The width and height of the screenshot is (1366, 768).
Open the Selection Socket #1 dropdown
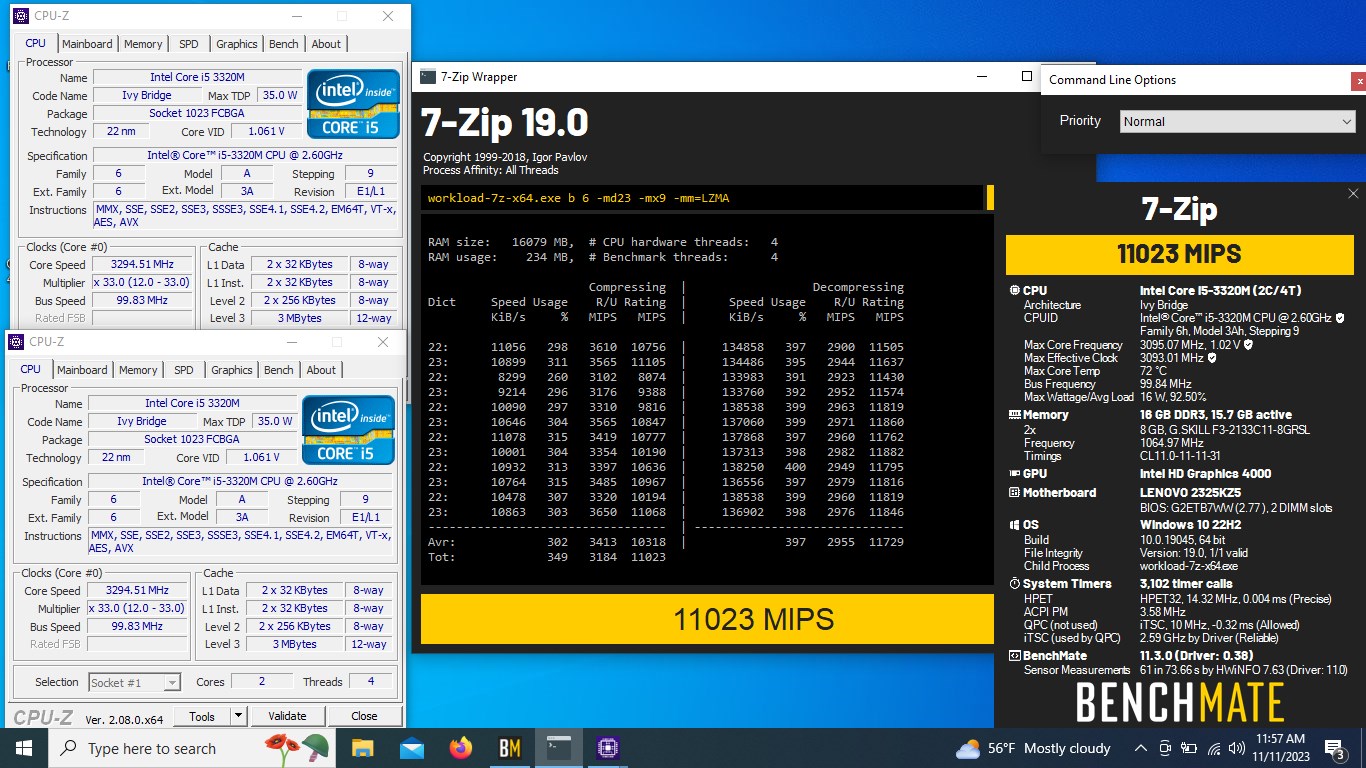pos(134,682)
